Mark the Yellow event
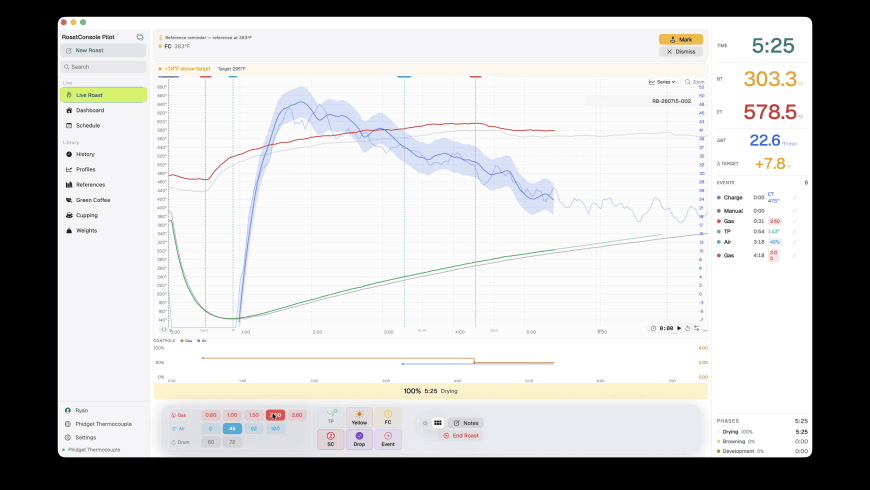This screenshot has width=870, height=490. (x=359, y=417)
